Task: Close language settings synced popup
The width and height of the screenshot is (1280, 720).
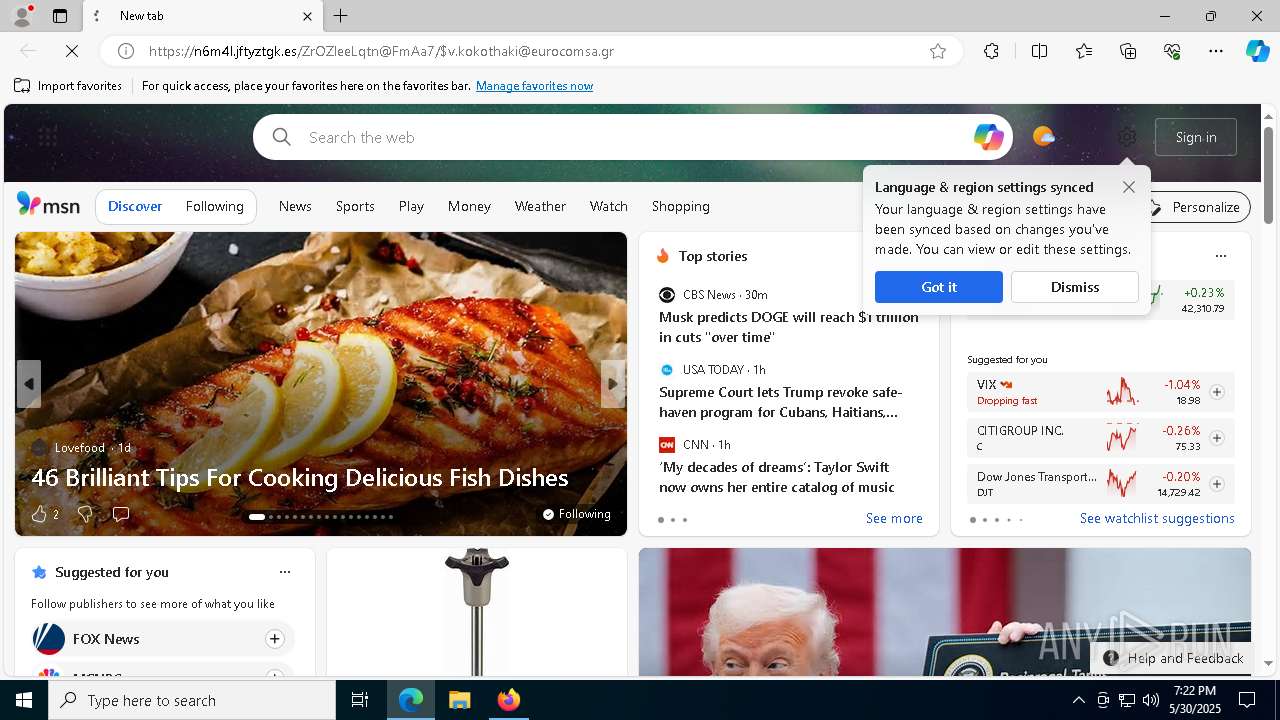Action: pos(1128,187)
